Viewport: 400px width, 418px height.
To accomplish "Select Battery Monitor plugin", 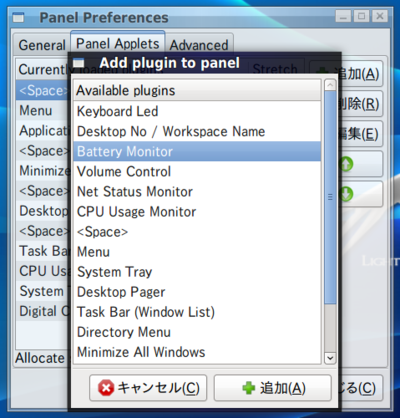I will [197, 151].
